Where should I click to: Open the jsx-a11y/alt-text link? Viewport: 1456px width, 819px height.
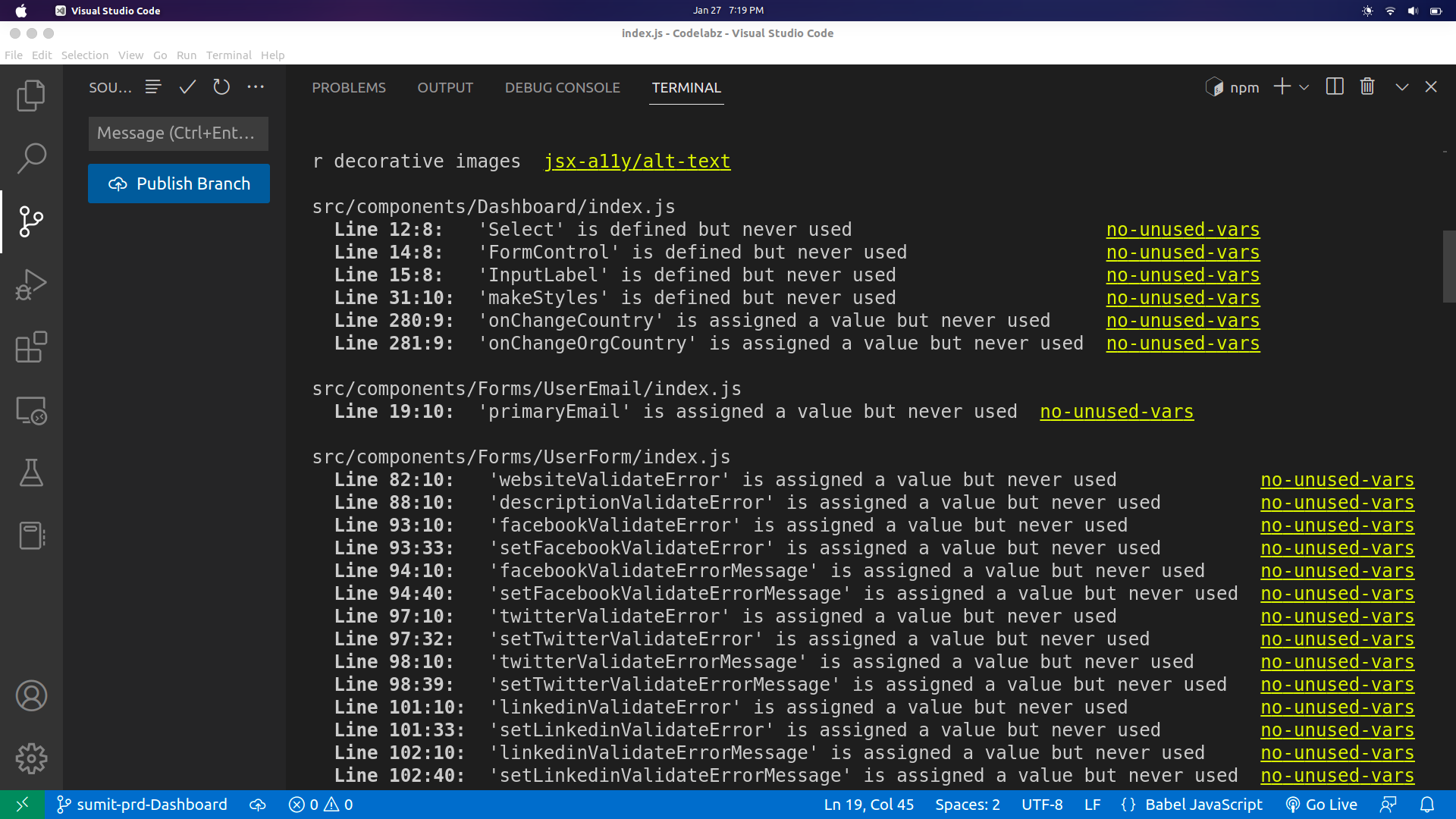637,161
